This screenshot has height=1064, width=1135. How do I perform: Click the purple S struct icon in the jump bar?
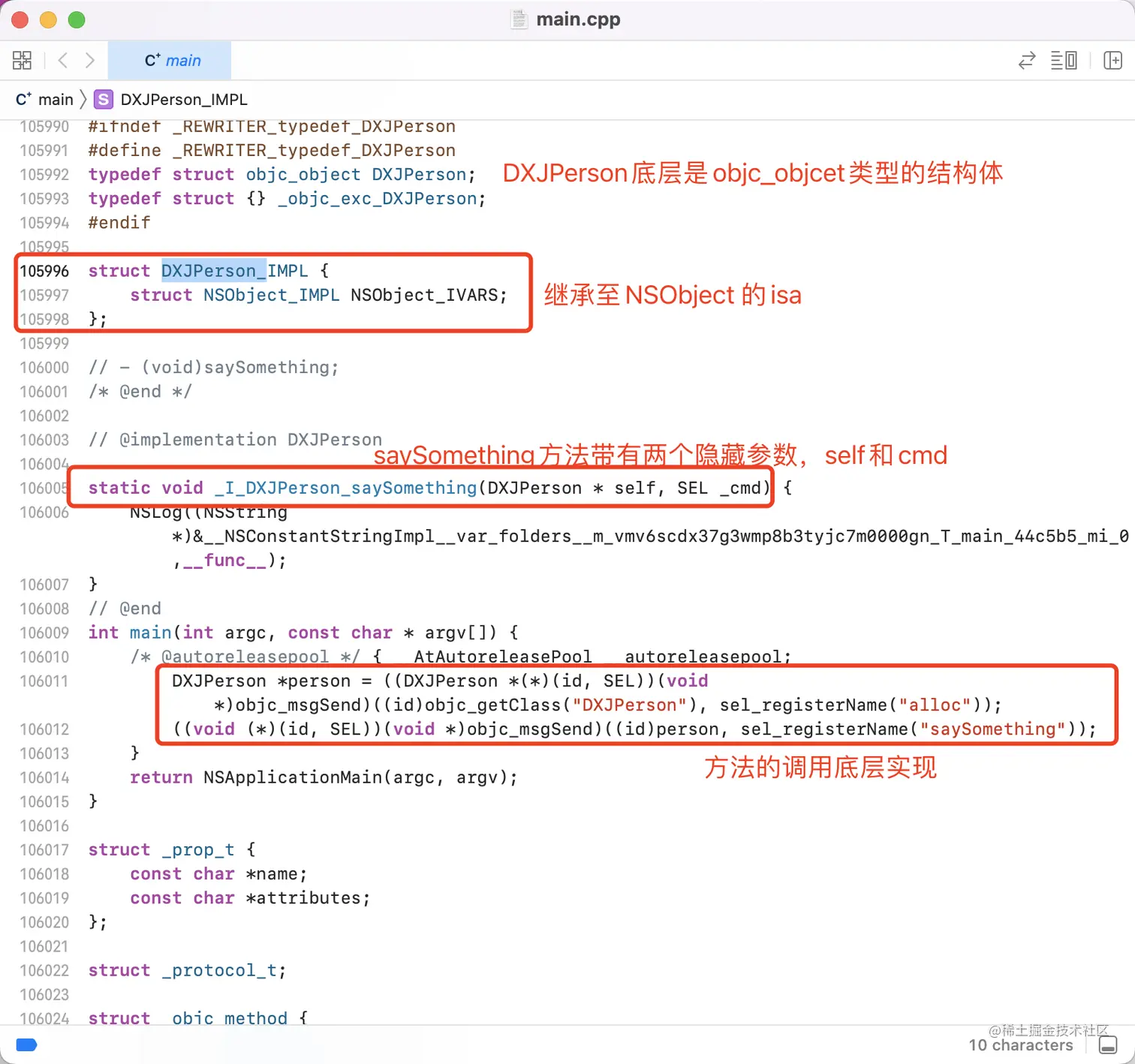pos(104,99)
